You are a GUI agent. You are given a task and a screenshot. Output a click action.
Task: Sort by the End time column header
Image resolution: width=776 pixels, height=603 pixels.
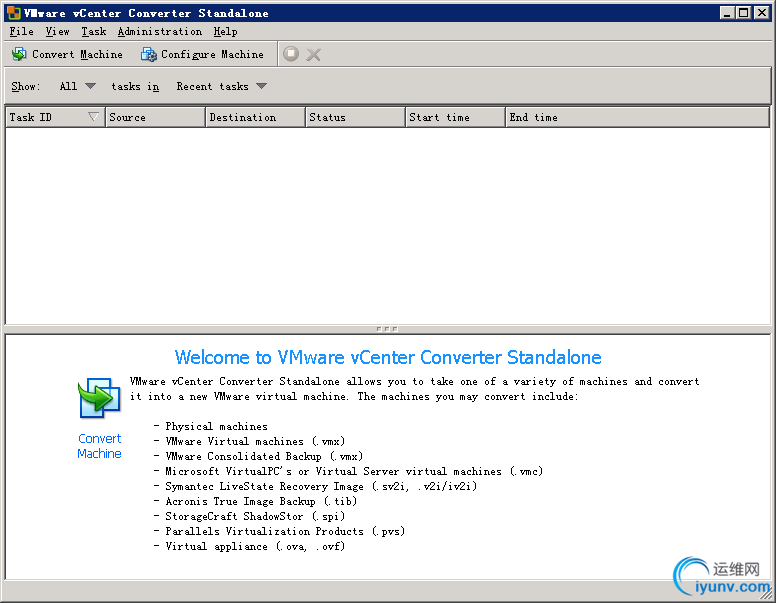(x=637, y=117)
